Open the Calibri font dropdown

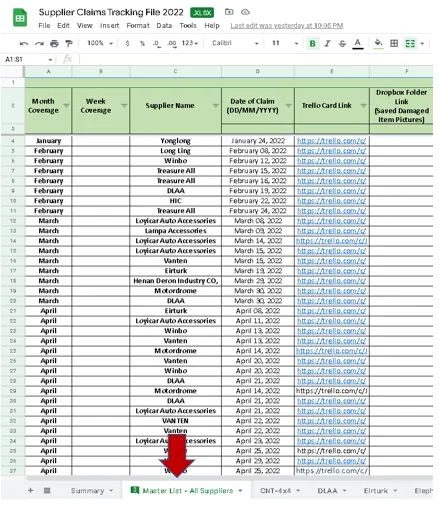click(235, 43)
